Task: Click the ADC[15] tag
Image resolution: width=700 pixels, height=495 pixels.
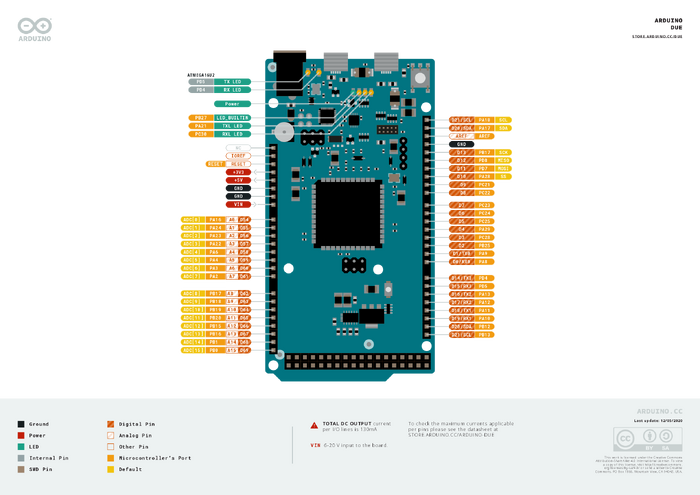Action: click(193, 350)
